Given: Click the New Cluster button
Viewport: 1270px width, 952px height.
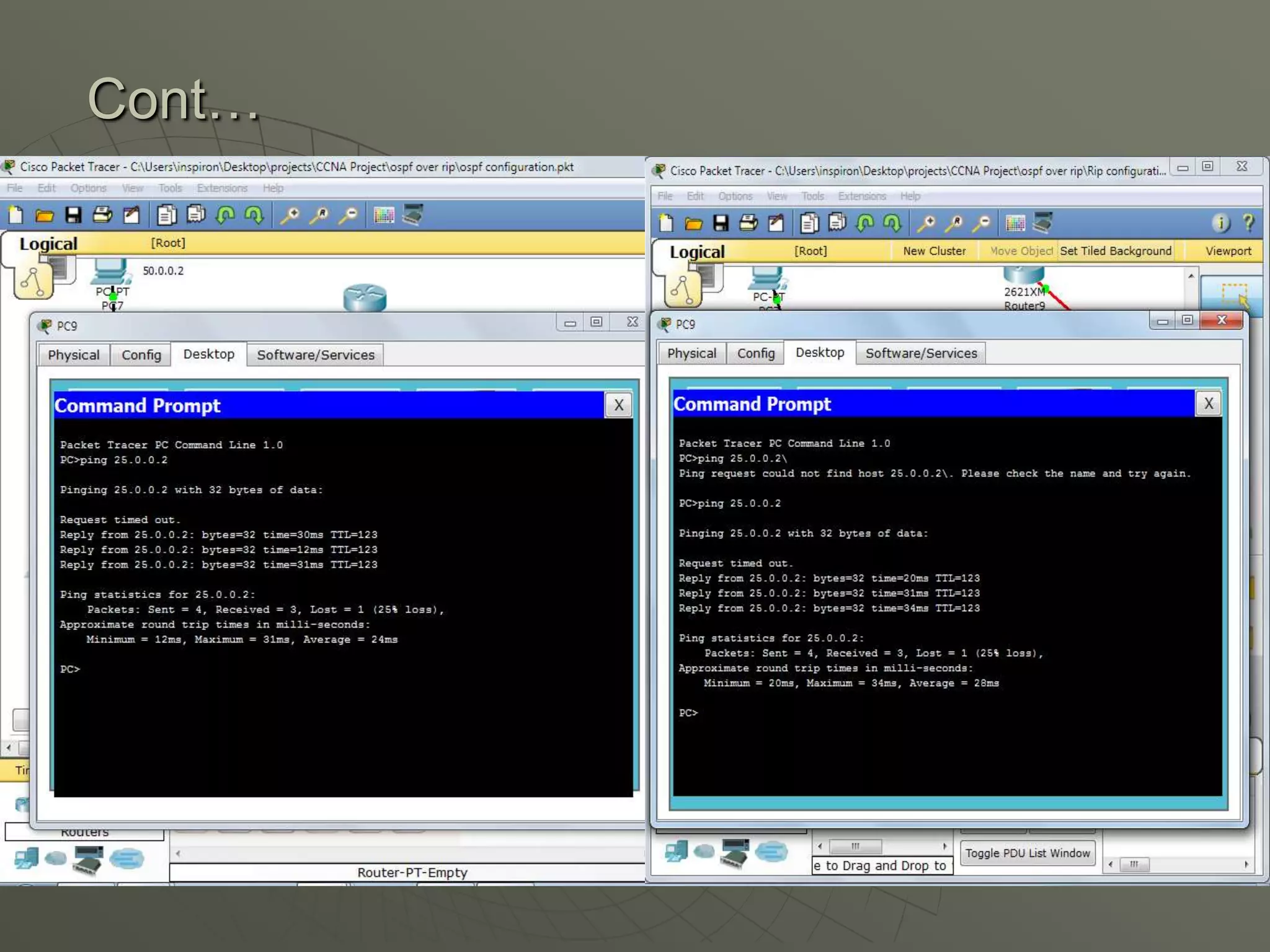Looking at the screenshot, I should click(934, 251).
